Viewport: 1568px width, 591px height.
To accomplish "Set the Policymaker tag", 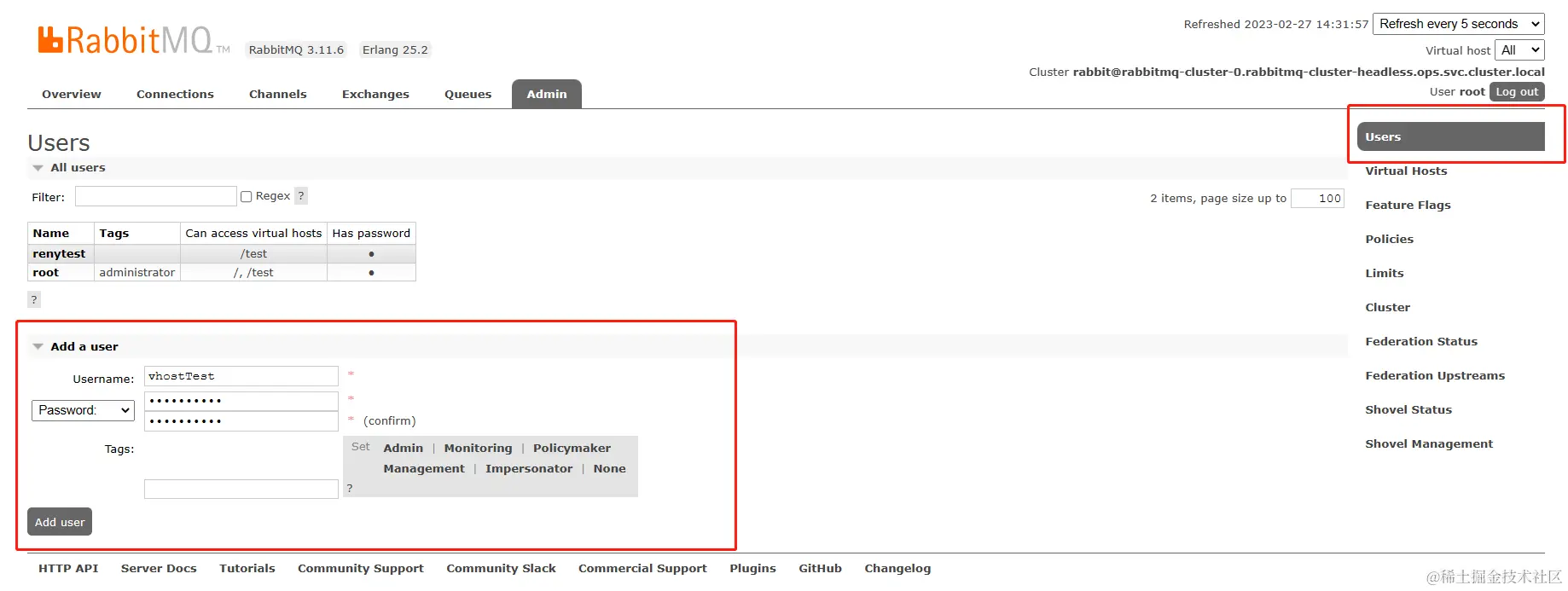I will 572,449.
